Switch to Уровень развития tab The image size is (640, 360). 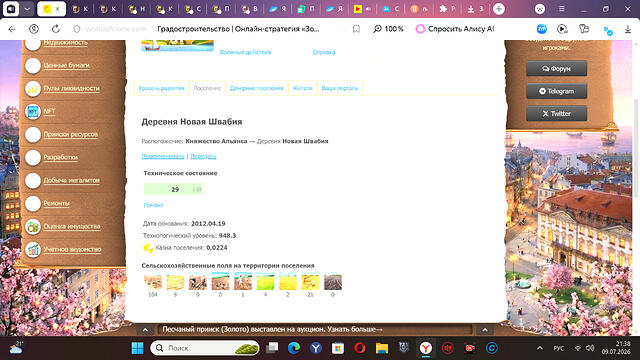tap(161, 88)
